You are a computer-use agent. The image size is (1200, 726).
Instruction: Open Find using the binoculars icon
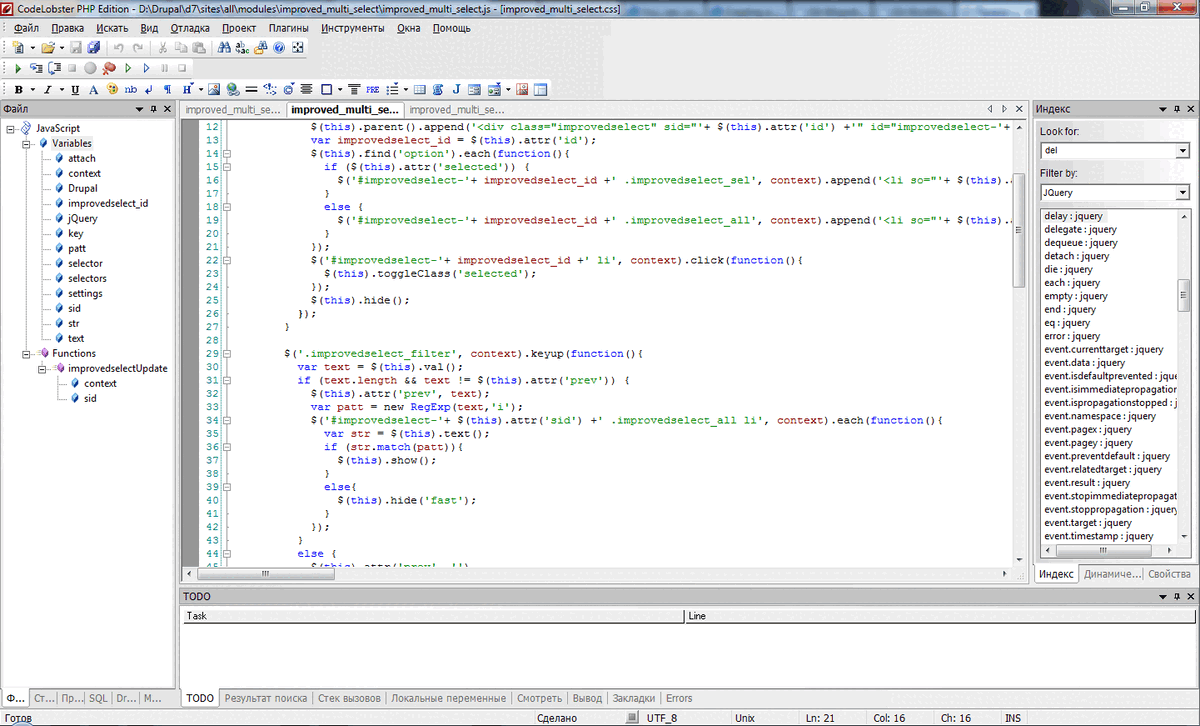224,47
